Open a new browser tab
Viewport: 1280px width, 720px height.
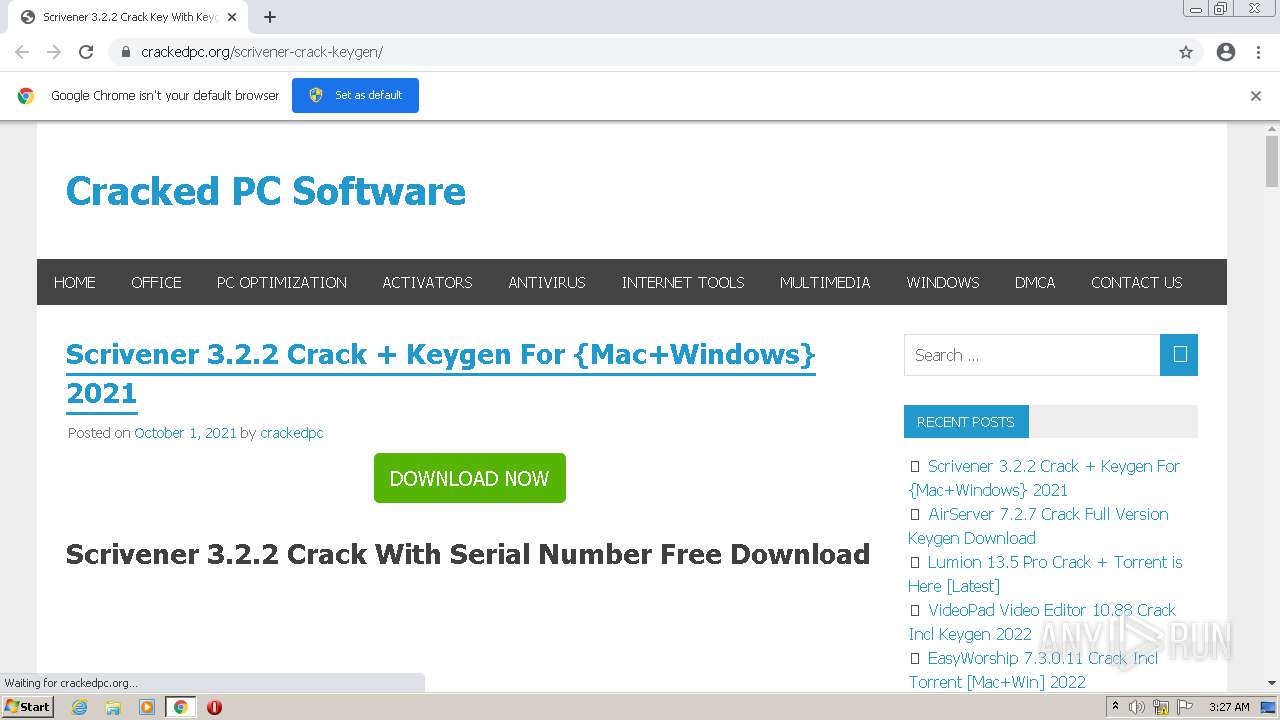270,17
